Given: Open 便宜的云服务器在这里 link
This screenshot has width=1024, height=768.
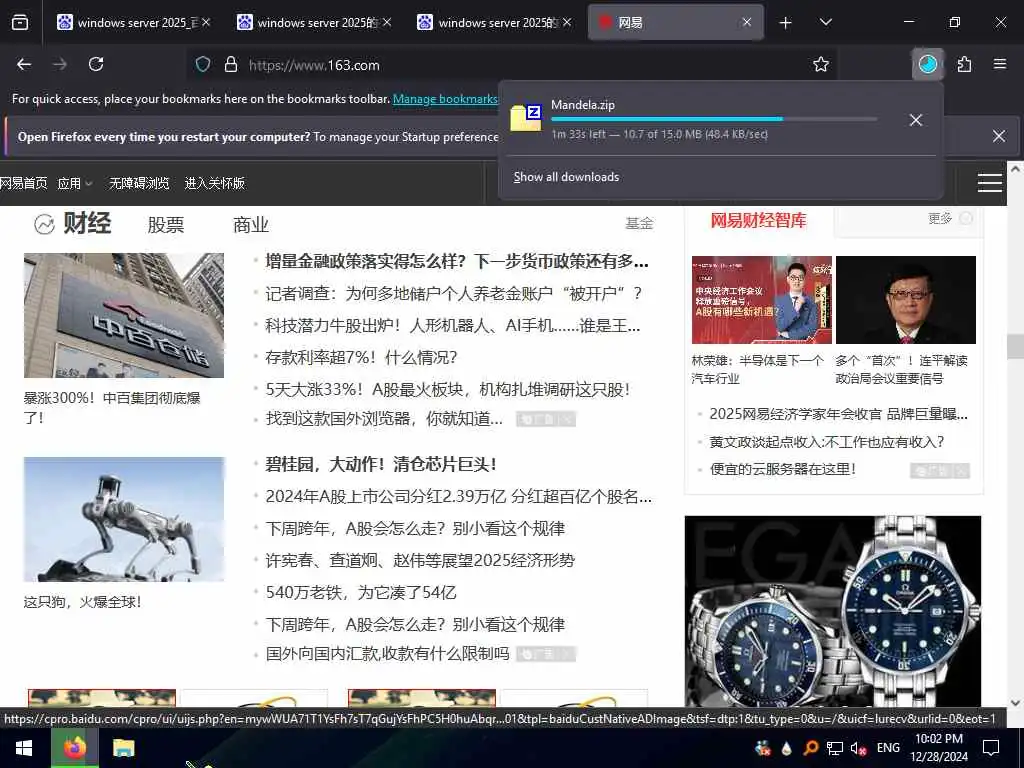Looking at the screenshot, I should coord(782,469).
